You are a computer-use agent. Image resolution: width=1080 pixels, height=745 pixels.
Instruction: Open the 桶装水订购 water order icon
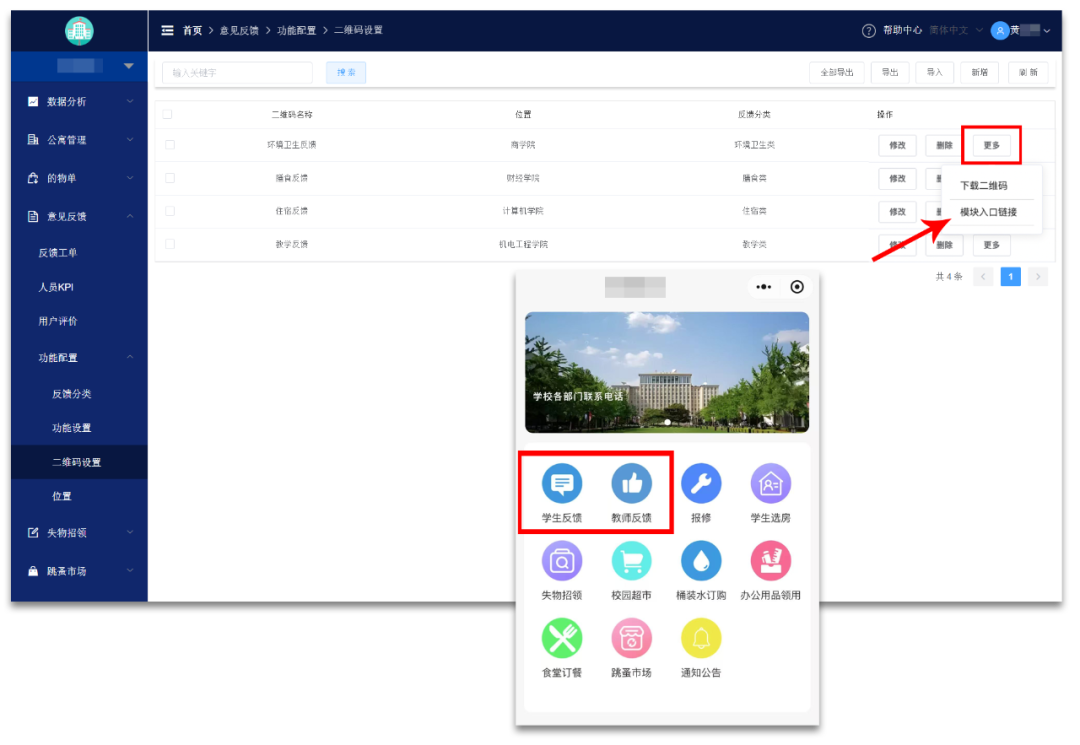(701, 562)
